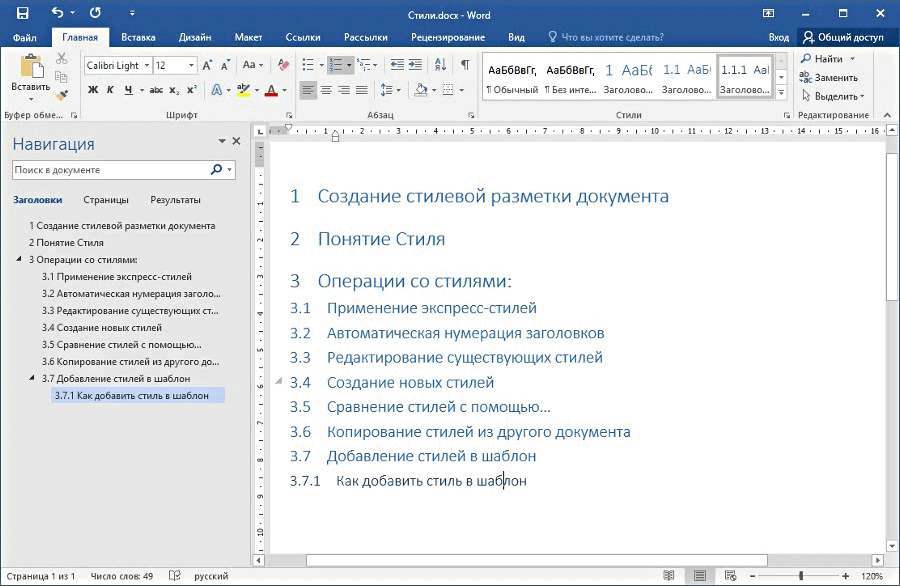Toggle italic formatting with the К button

coord(111,90)
